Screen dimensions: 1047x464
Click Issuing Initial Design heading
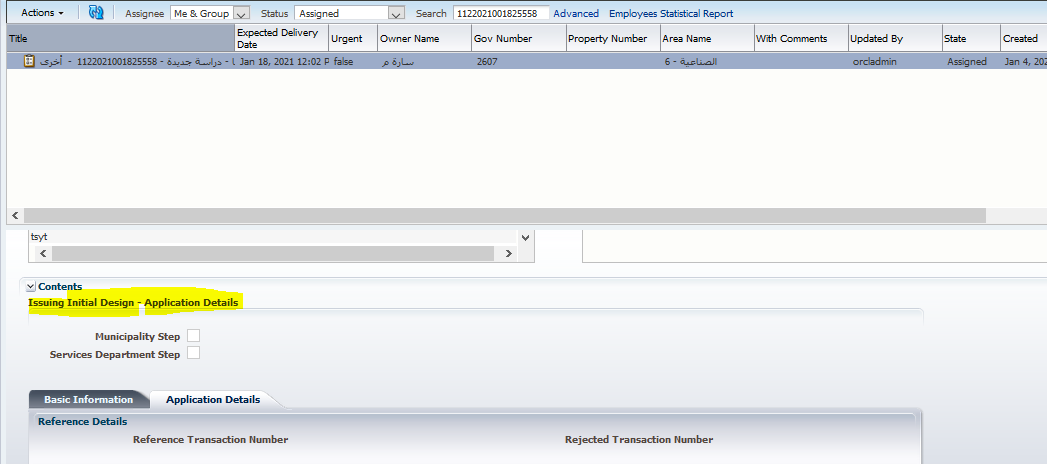133,302
